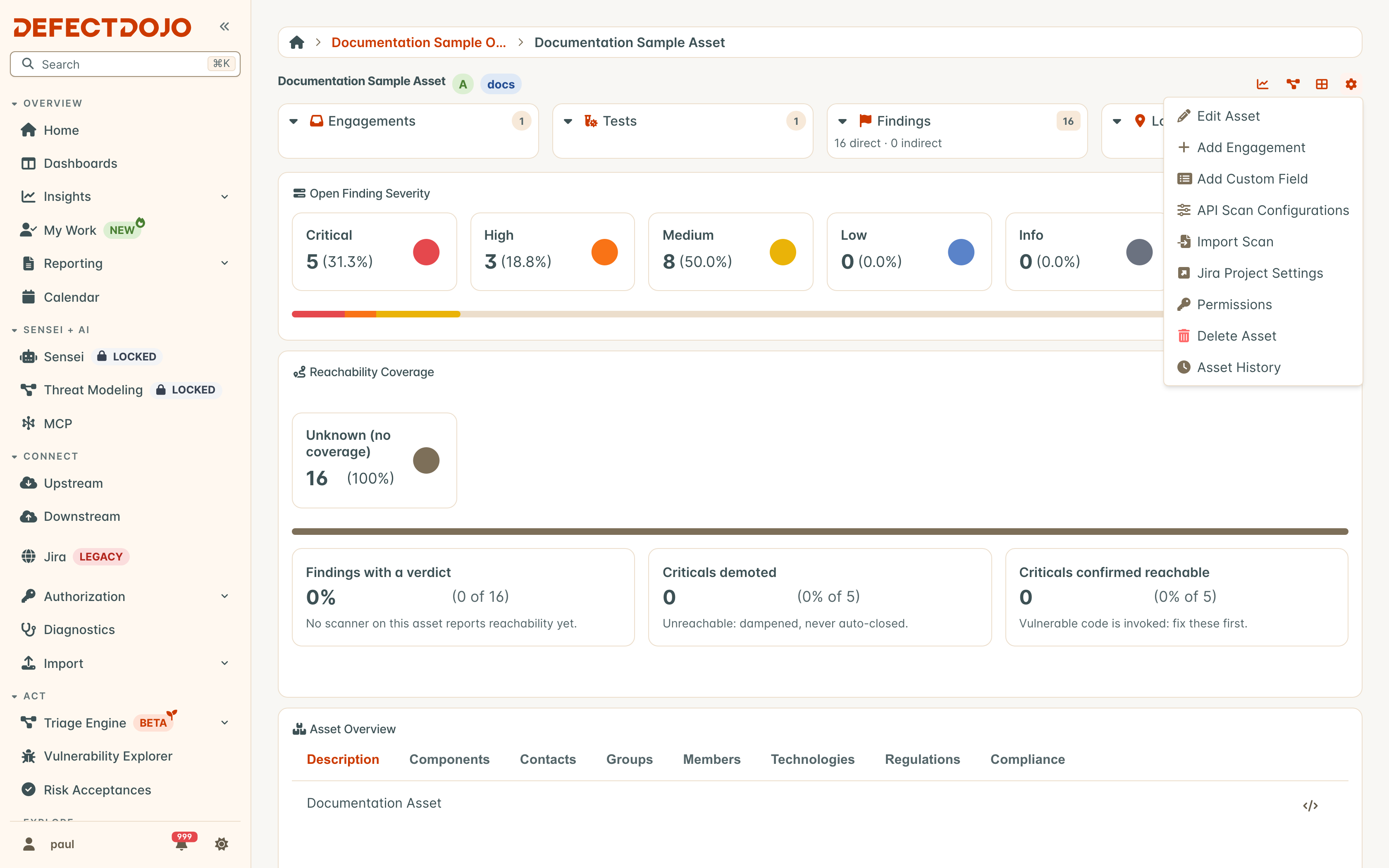Switch to the Components tab
Image resolution: width=1389 pixels, height=868 pixels.
449,759
